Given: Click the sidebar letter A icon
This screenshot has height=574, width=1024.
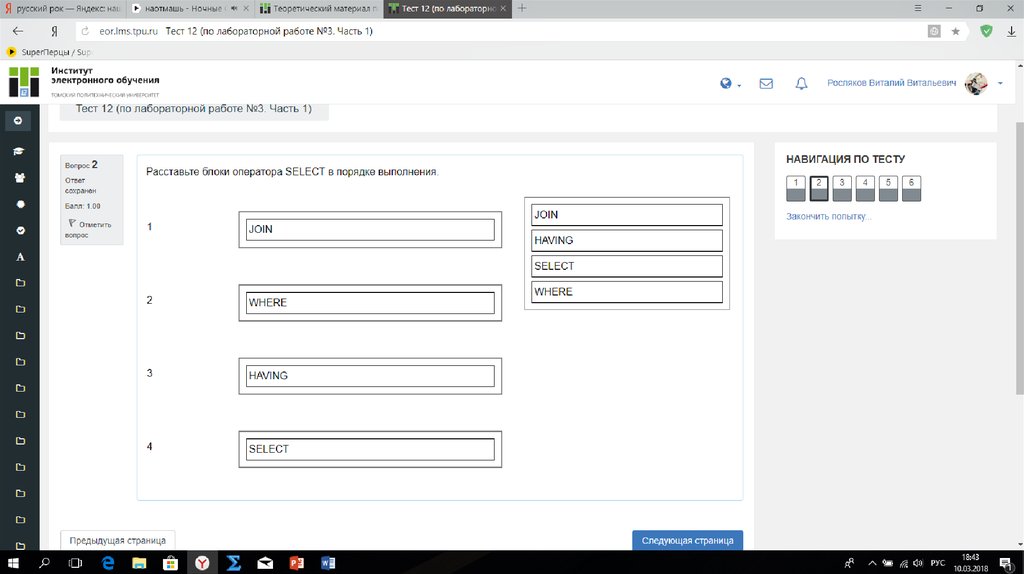Looking at the screenshot, I should coord(20,257).
